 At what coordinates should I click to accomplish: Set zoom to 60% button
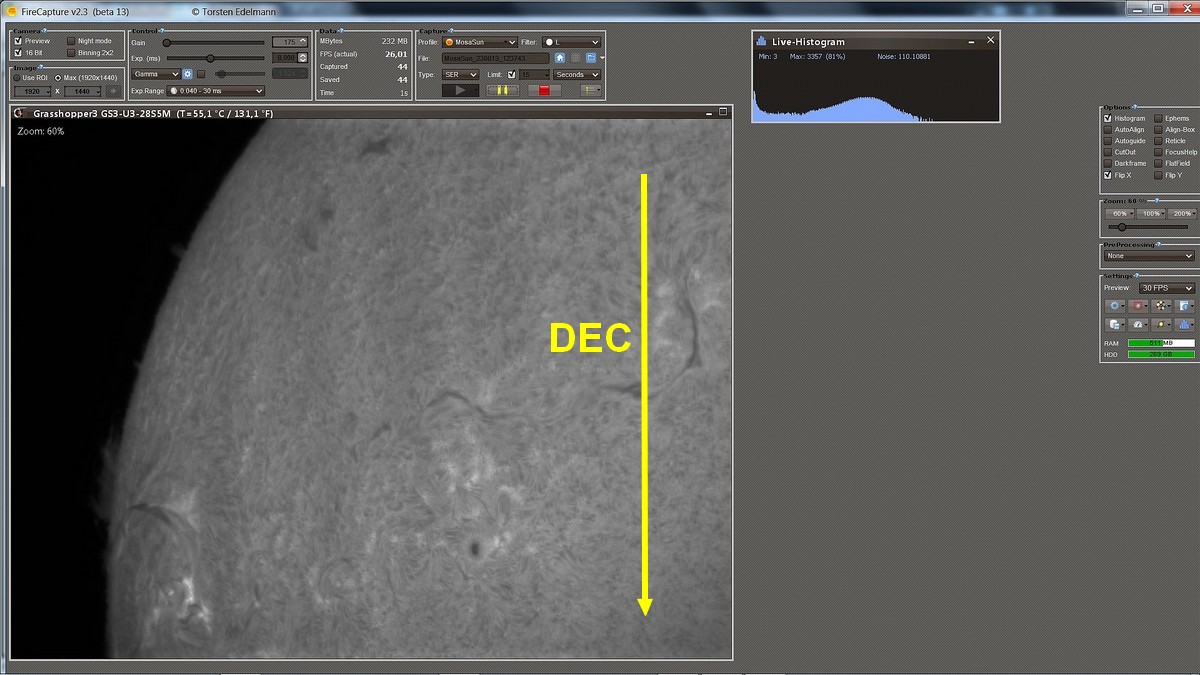[1120, 214]
